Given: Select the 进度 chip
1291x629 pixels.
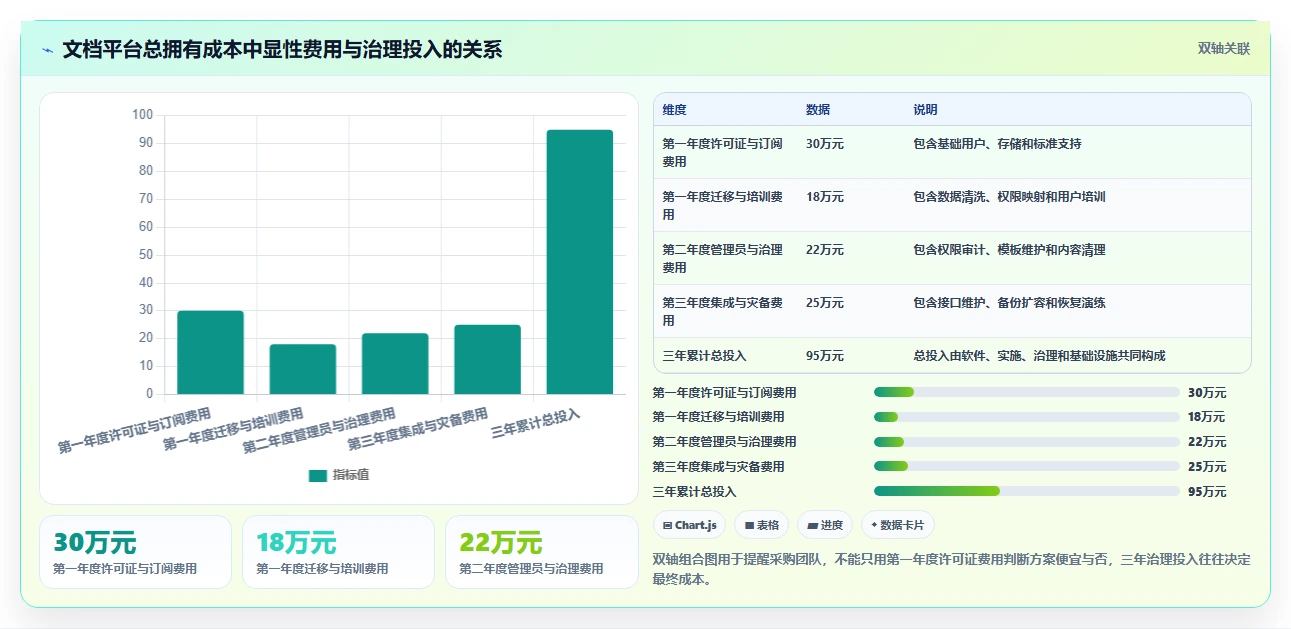Looking at the screenshot, I should coord(825,525).
